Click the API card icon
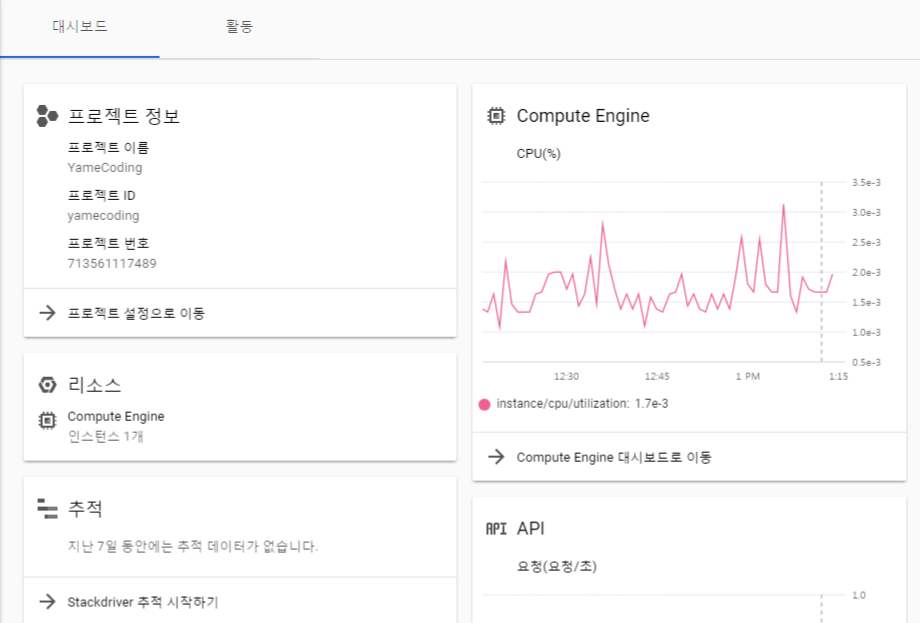This screenshot has height=623, width=920. 495,528
